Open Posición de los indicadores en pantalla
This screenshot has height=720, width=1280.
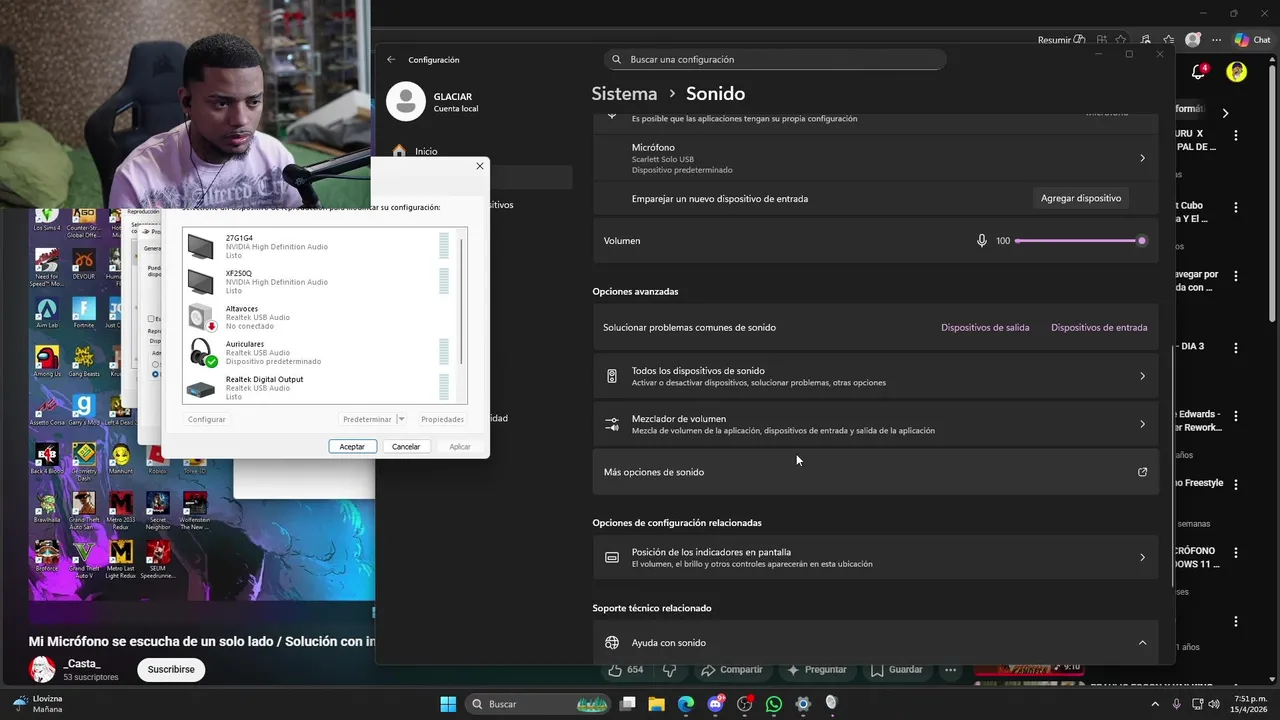click(875, 557)
